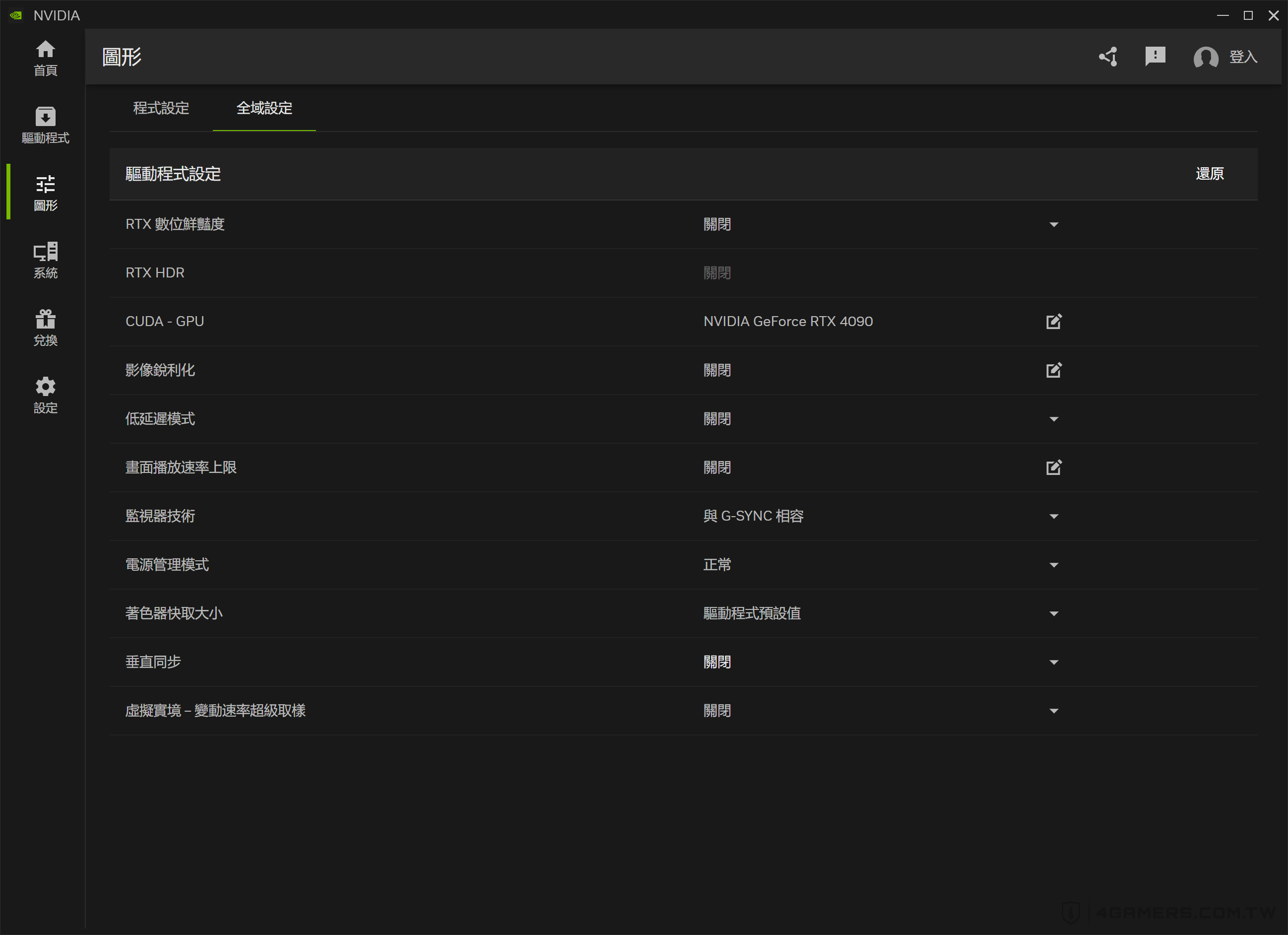Expand the 垂直同步 dropdown
The width and height of the screenshot is (1288, 935).
tap(1053, 663)
